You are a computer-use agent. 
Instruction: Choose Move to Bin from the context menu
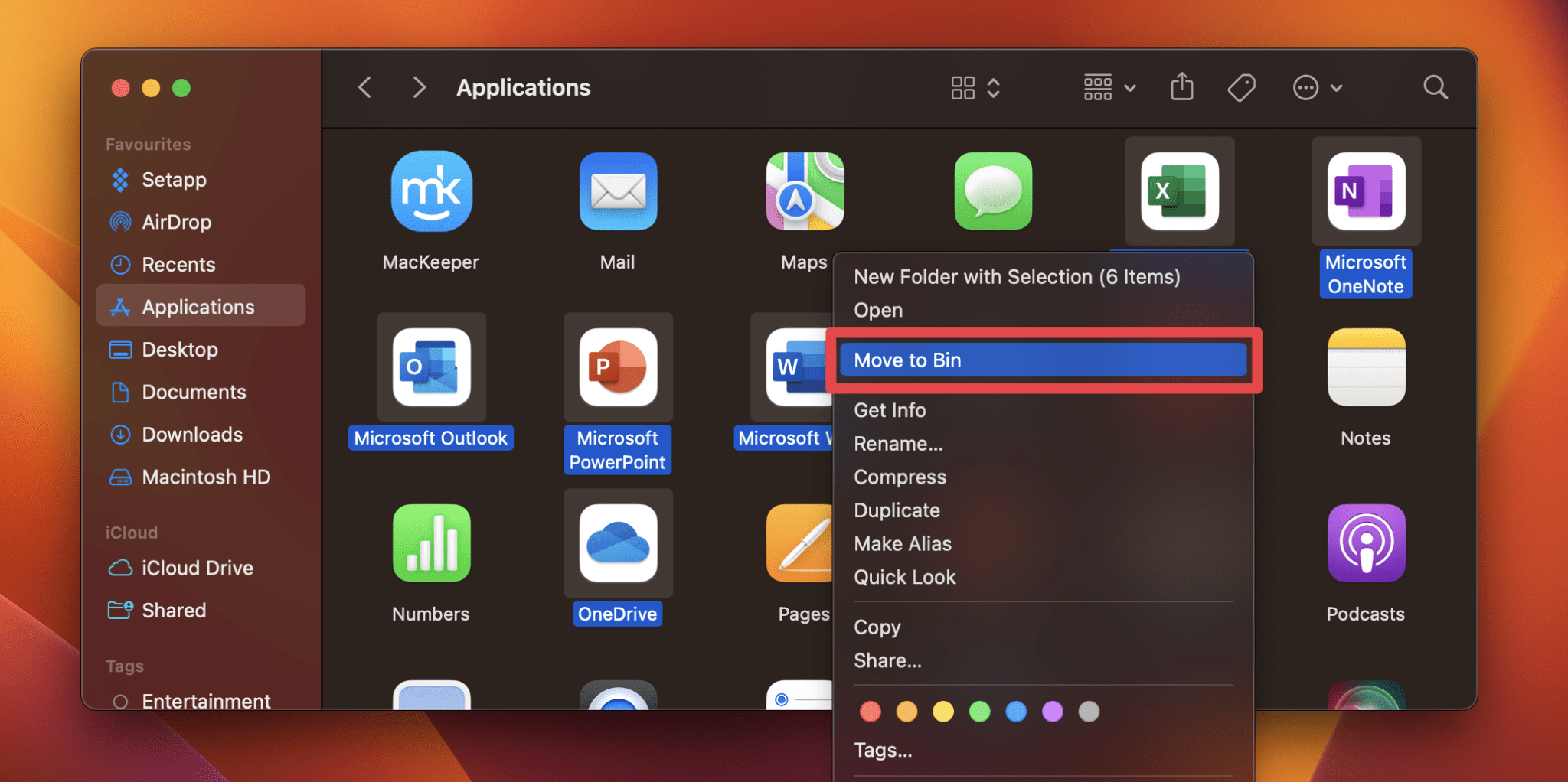tap(1044, 360)
